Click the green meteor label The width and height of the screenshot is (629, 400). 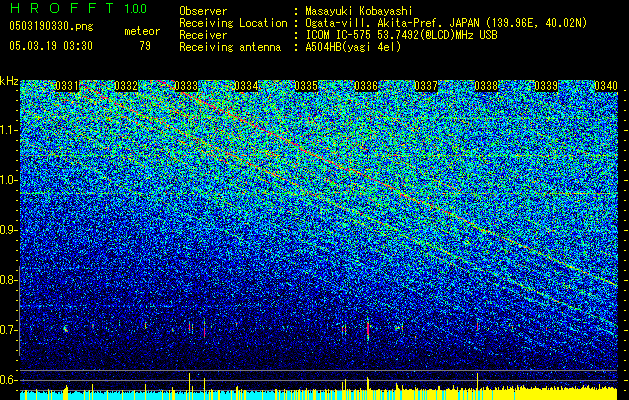142,31
